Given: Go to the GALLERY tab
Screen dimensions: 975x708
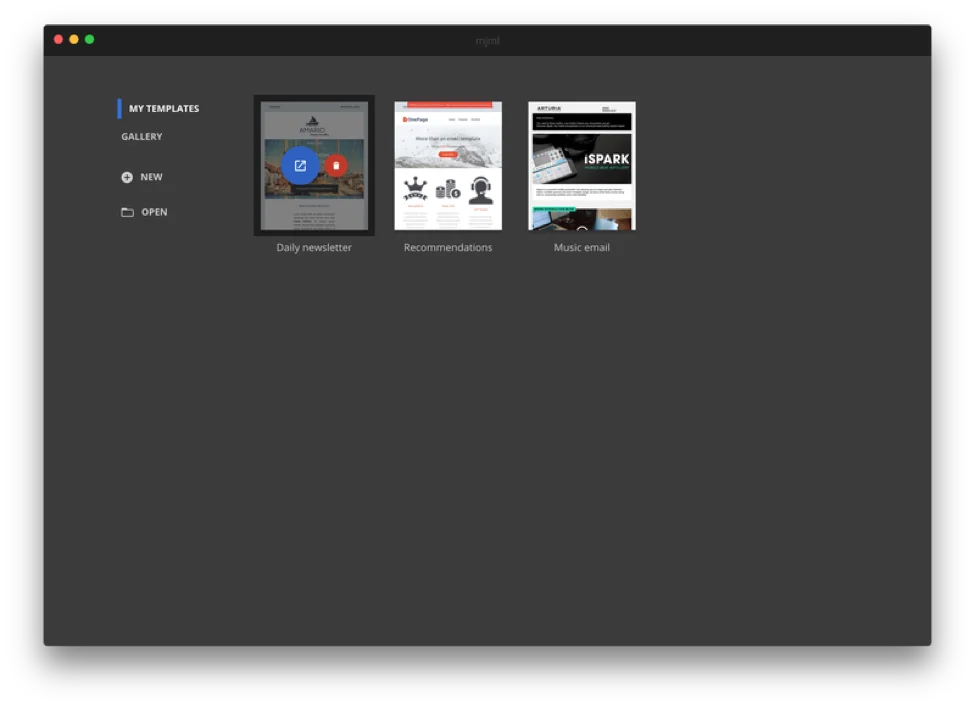Looking at the screenshot, I should (x=142, y=137).
